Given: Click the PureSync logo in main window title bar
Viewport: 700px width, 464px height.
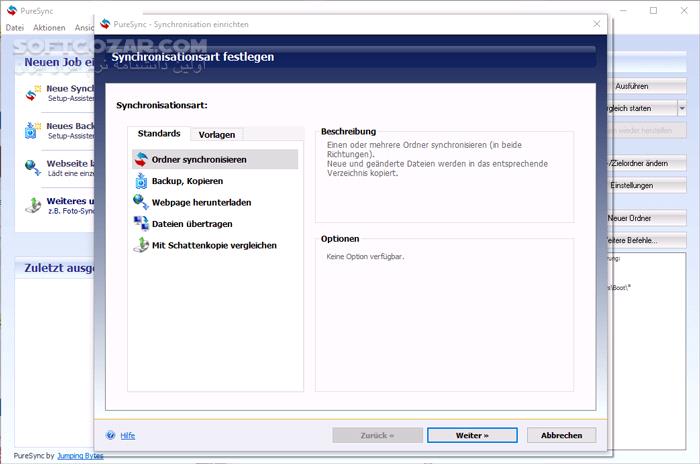Looking at the screenshot, I should [12, 11].
